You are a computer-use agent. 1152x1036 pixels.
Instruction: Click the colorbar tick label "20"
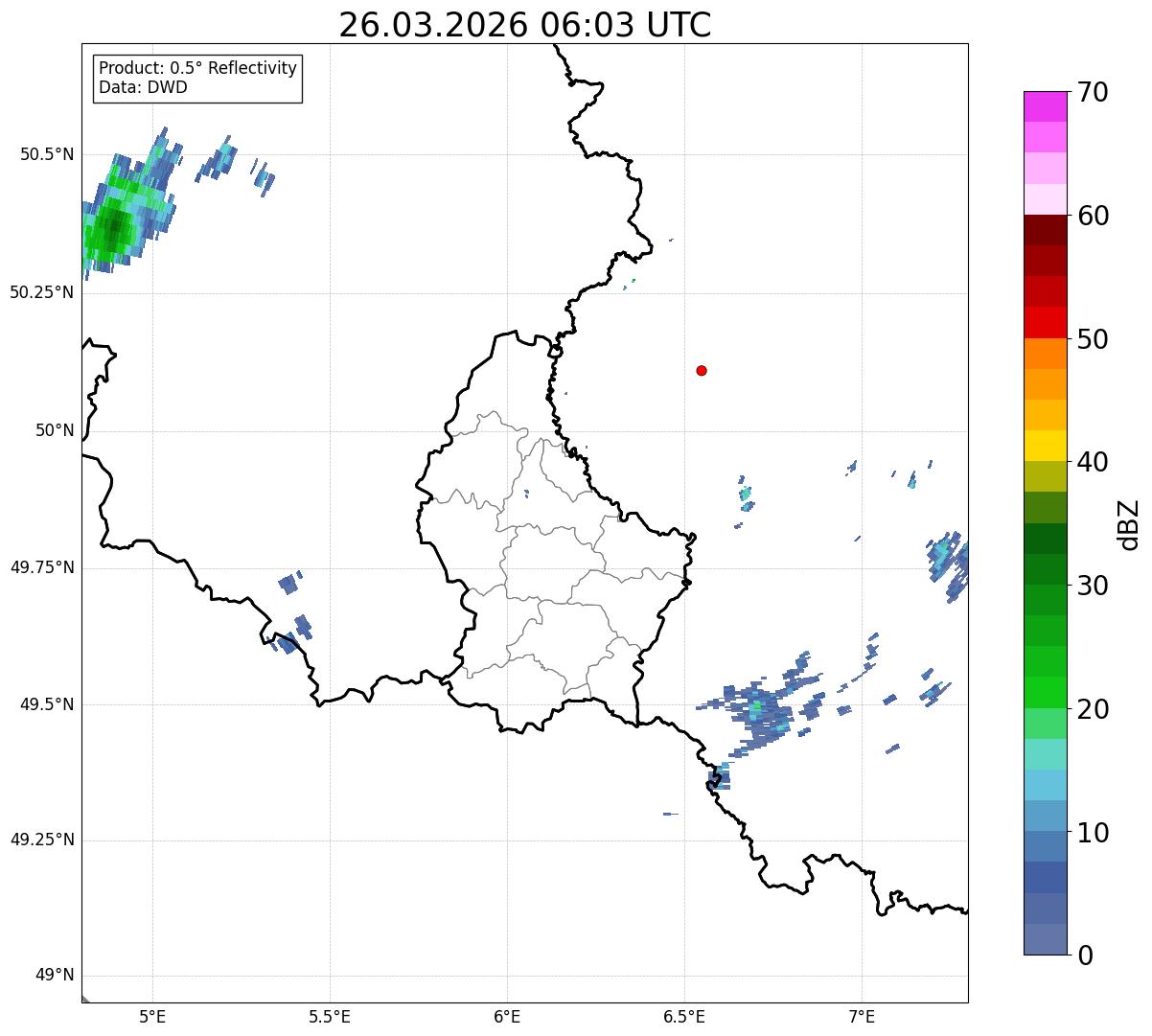[1093, 709]
